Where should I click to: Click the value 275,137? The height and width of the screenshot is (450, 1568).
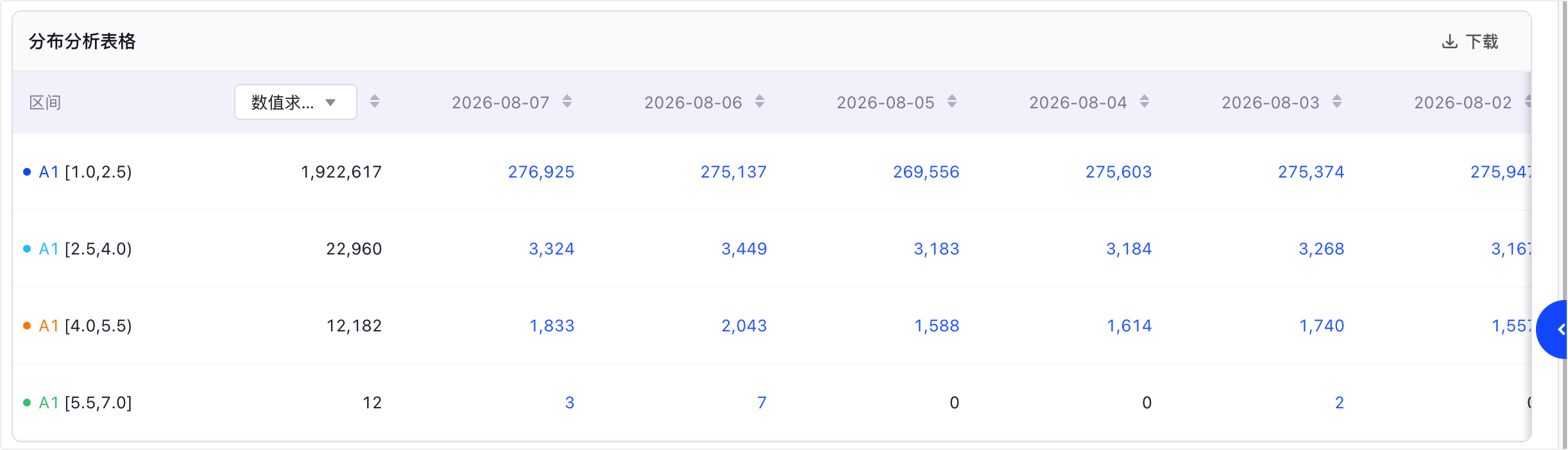coord(733,172)
